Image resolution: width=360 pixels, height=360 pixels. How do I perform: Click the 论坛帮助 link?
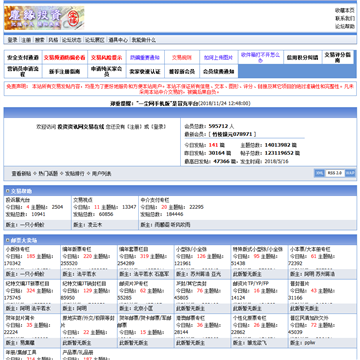tap(345, 26)
